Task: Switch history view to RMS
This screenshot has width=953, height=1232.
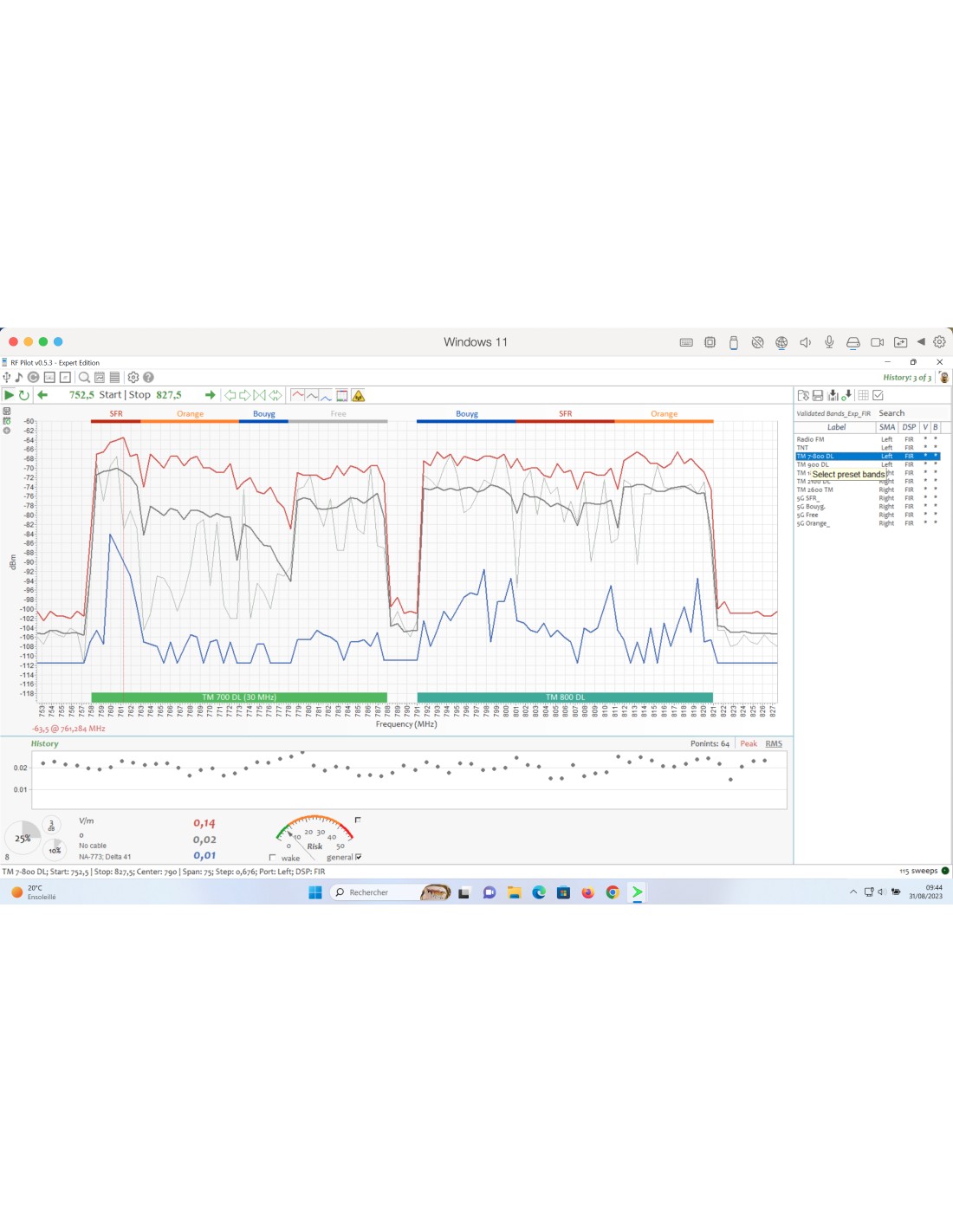Action: (774, 743)
